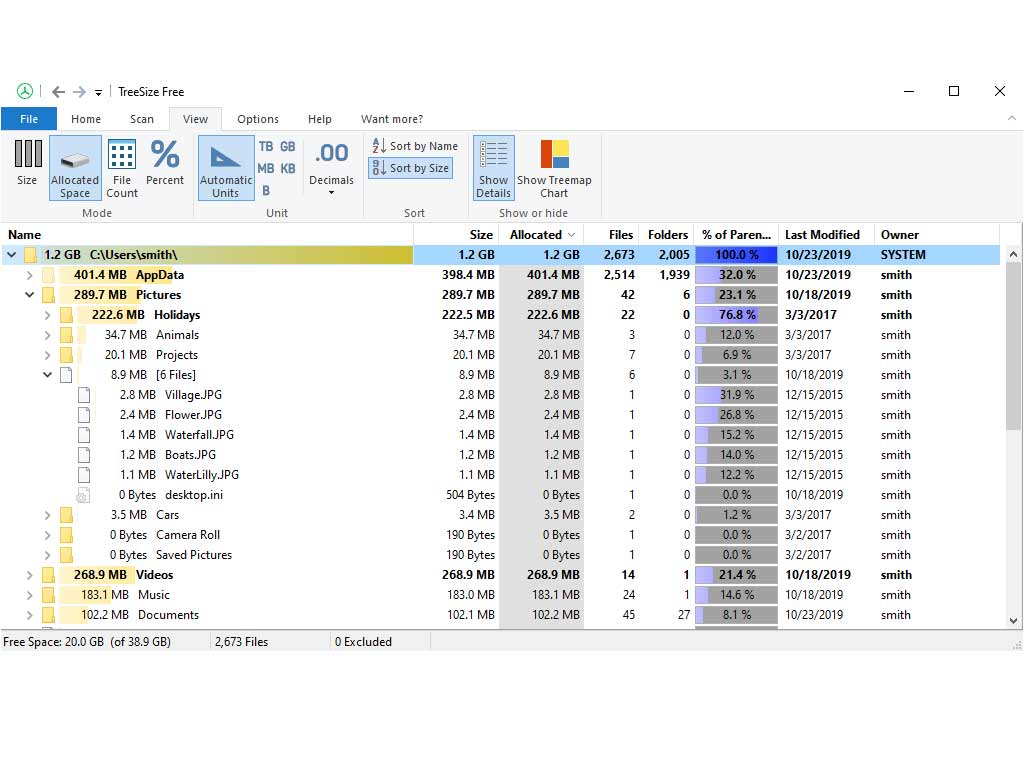Click the 100.0 % bar of root
The width and height of the screenshot is (1024, 768).
click(x=736, y=255)
